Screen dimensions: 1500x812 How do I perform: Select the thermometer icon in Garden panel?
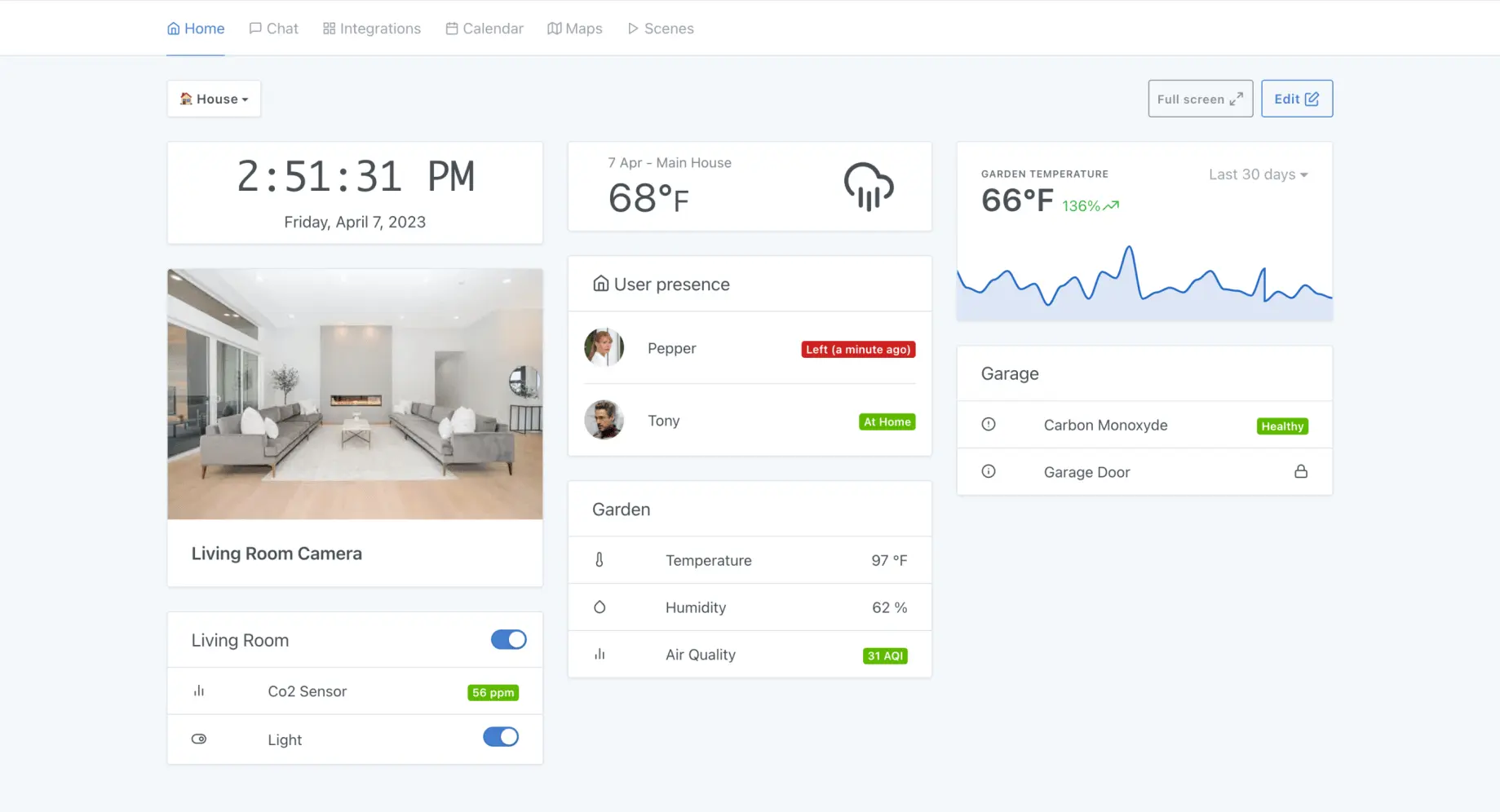(x=601, y=560)
